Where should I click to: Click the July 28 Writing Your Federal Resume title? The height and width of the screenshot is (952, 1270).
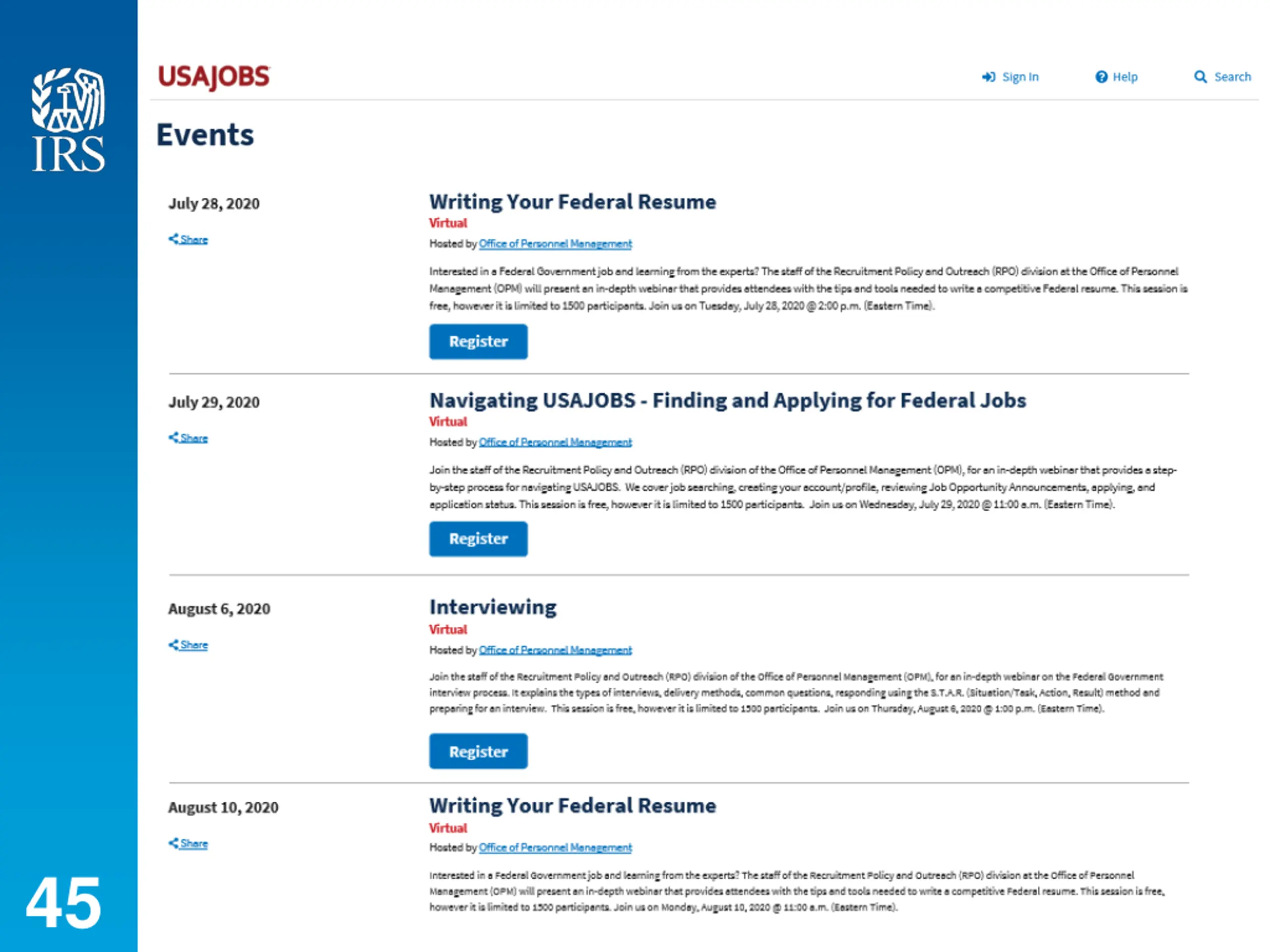[572, 202]
